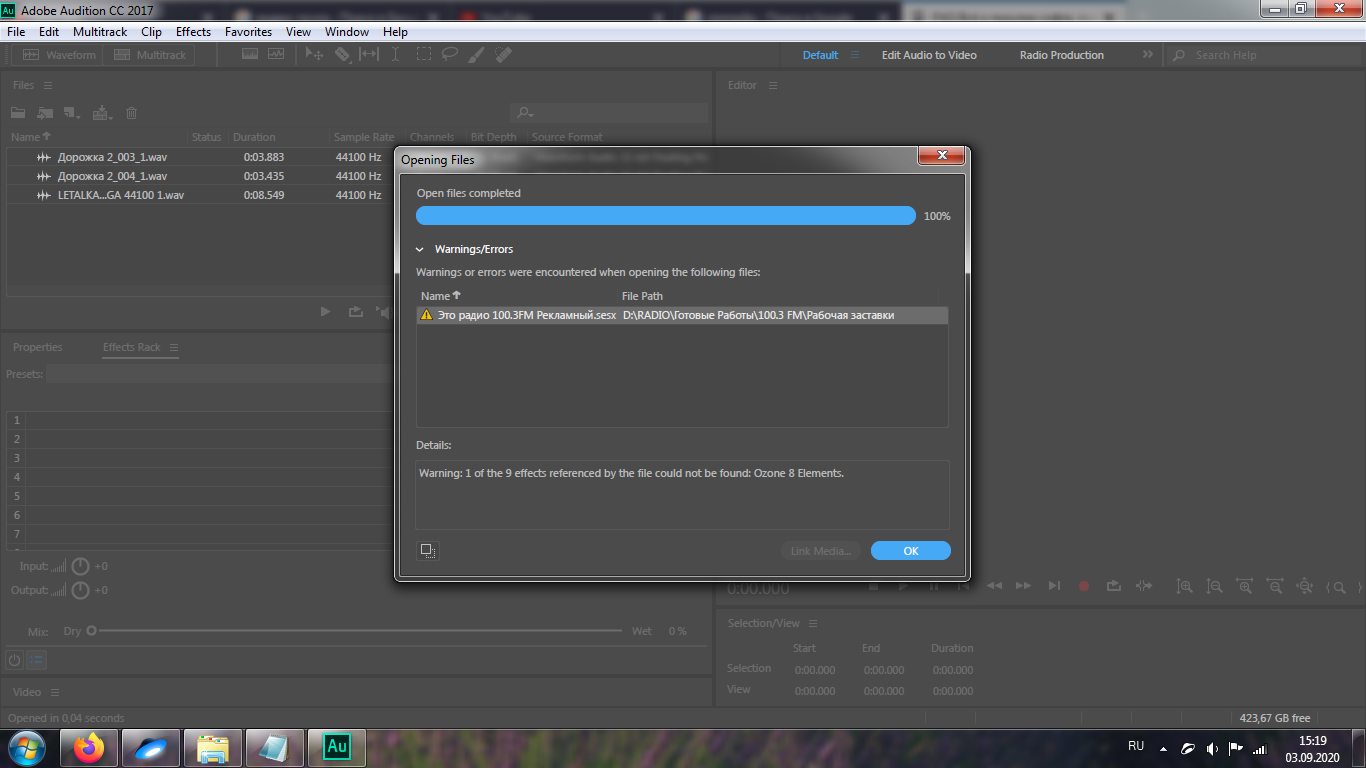
Task: Delete selected file with the trash icon
Action: coord(131,113)
